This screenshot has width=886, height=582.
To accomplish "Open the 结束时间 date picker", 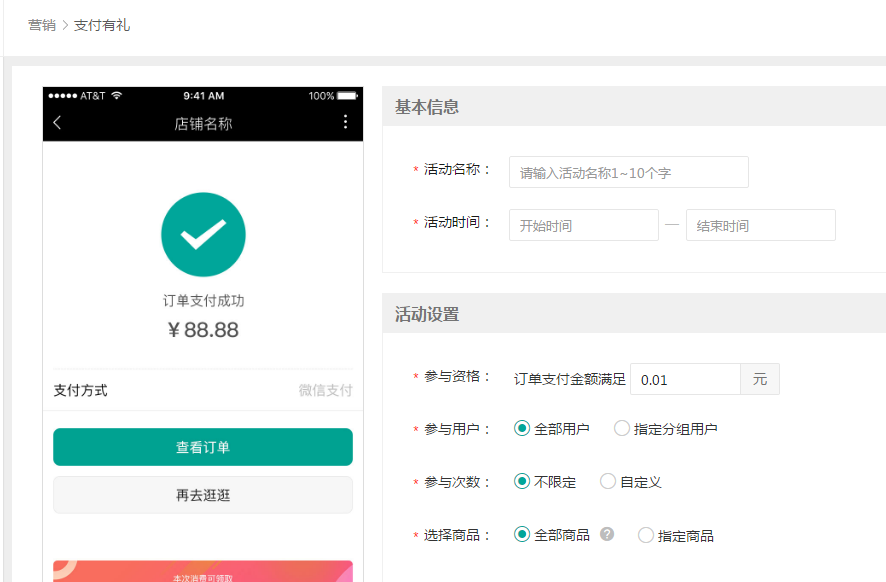I will 760,226.
